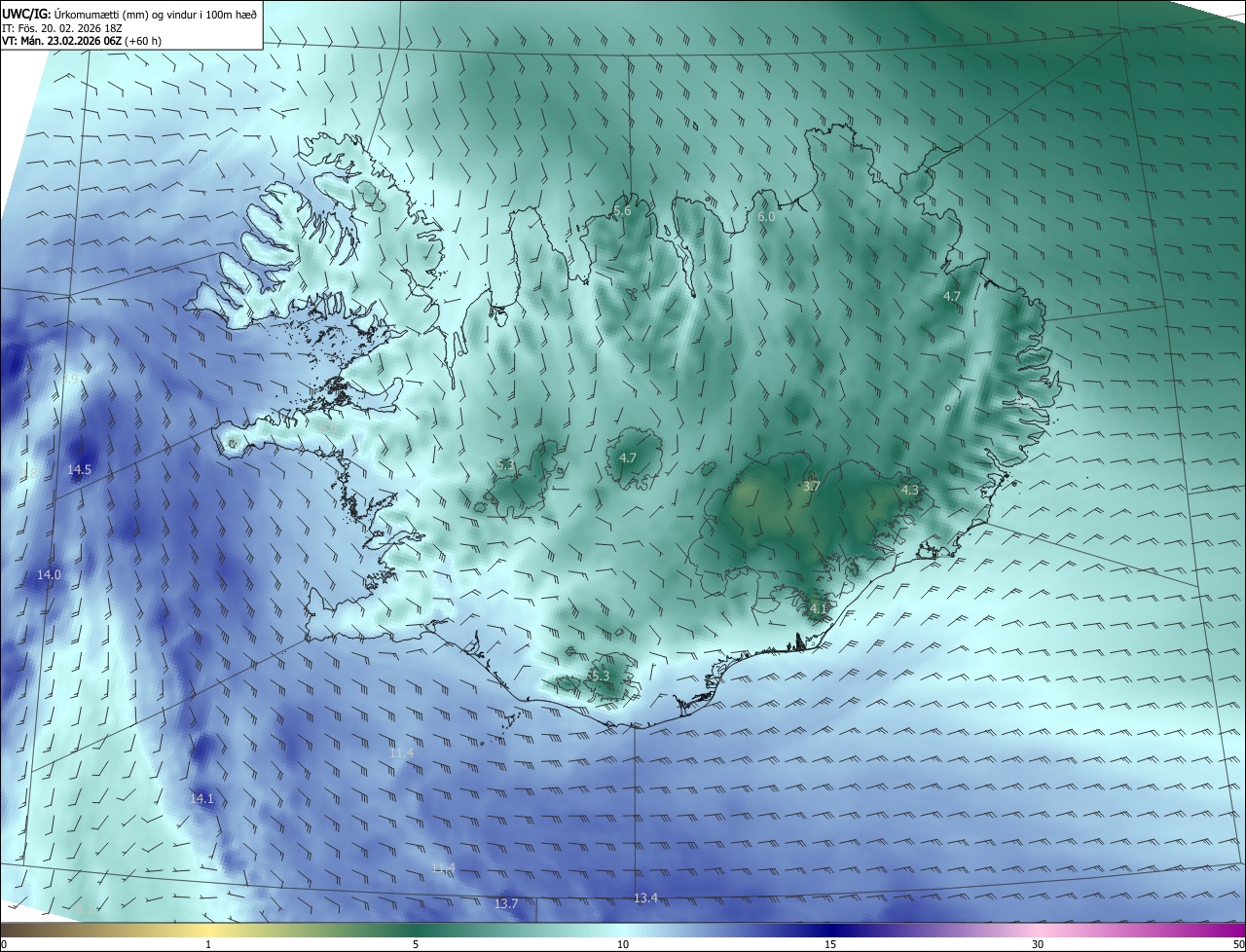
Task: Click the colour scale tick label 5
Action: [x=416, y=944]
